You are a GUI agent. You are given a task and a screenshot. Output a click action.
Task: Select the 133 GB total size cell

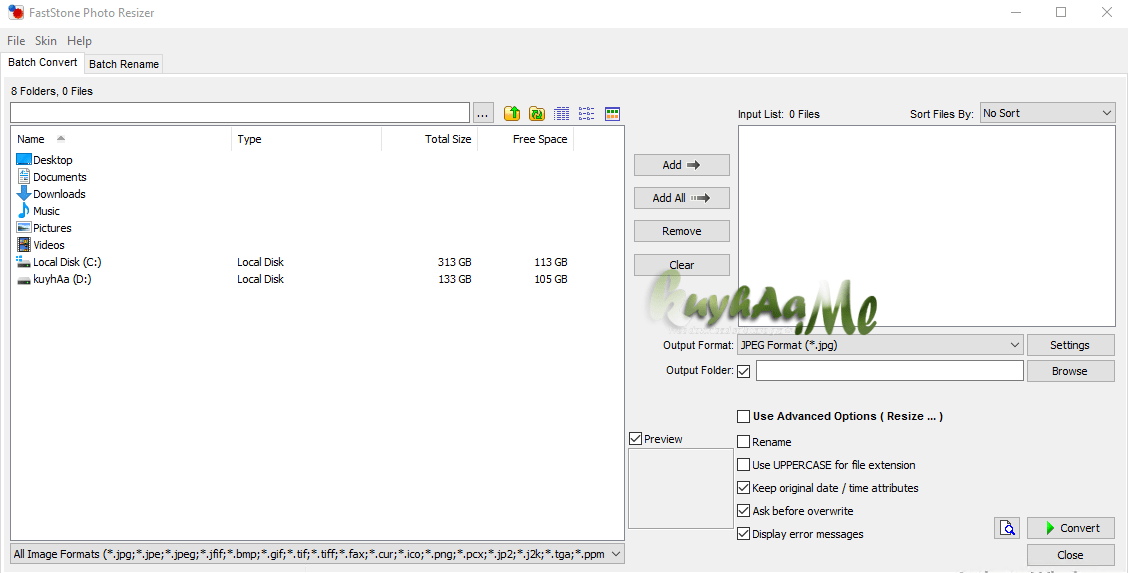(x=455, y=279)
